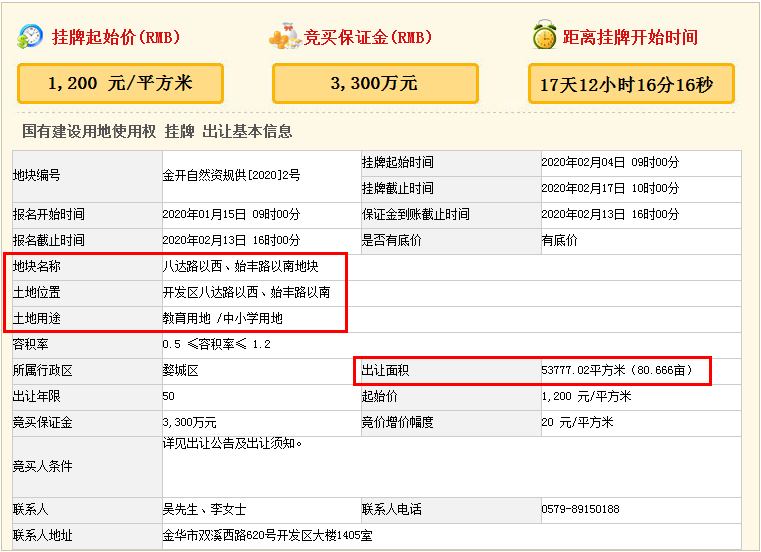The image size is (761, 552).
Task: Select the heading 竞买保证金(RMB)
Action: tap(367, 37)
